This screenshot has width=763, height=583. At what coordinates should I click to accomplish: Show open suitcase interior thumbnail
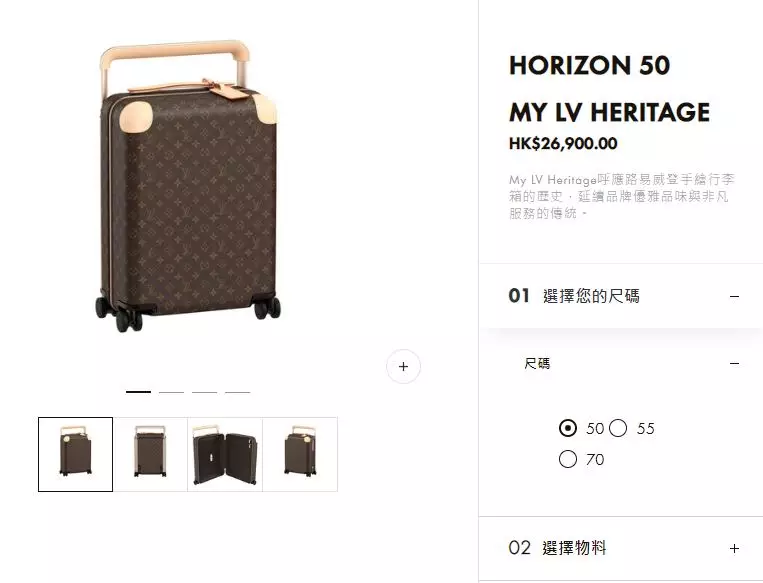(x=225, y=454)
